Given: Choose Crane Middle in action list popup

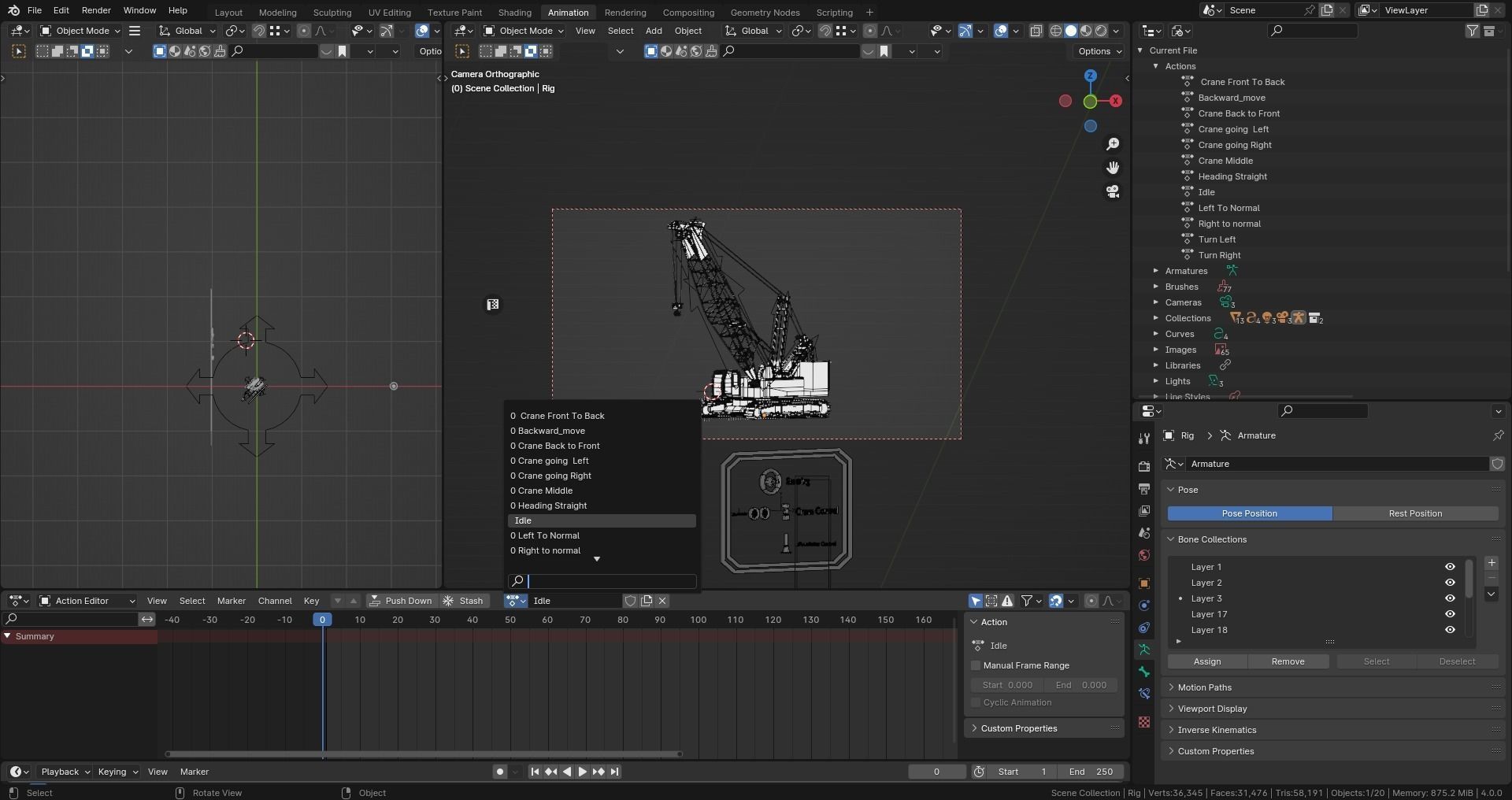Looking at the screenshot, I should pyautogui.click(x=602, y=491).
